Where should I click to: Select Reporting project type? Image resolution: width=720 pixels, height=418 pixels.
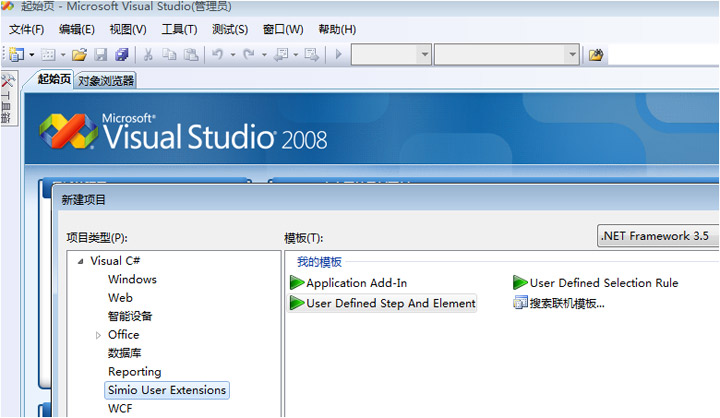pos(135,372)
